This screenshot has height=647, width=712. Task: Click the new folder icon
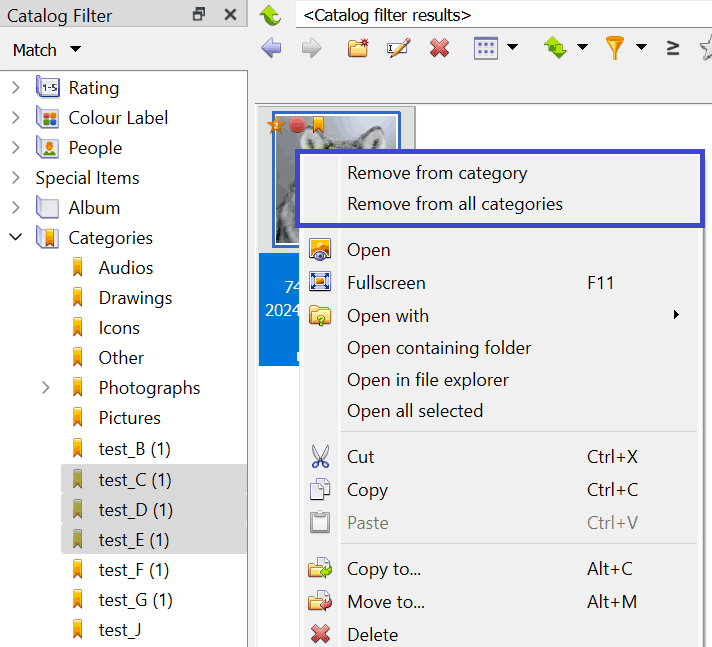point(358,48)
